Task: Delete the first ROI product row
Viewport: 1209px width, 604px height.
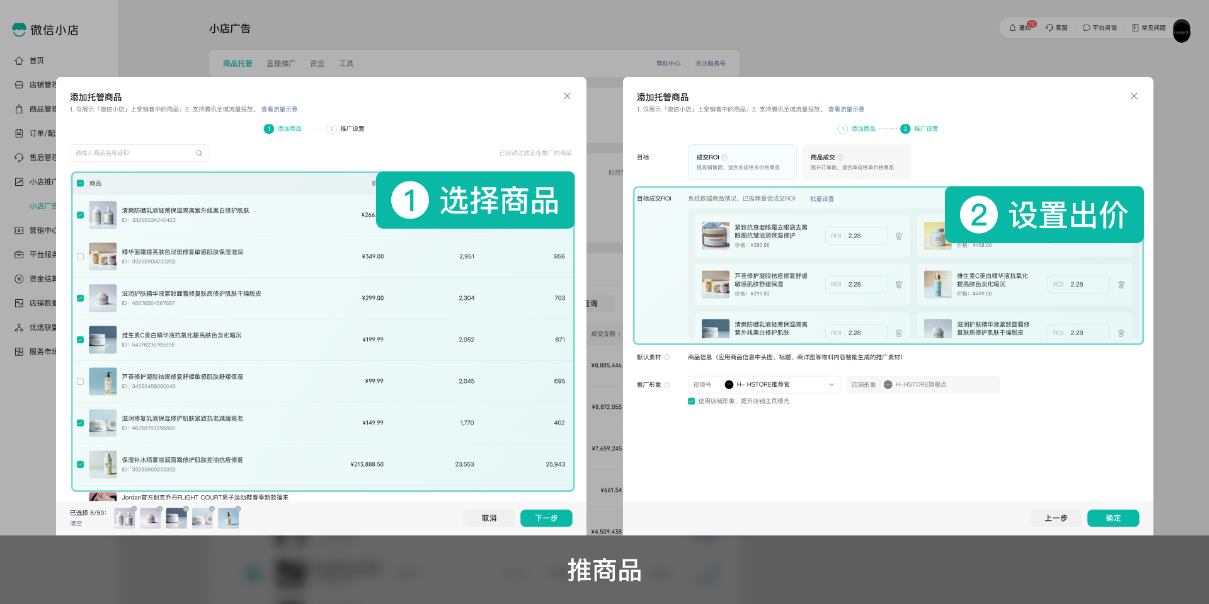Action: coord(898,236)
